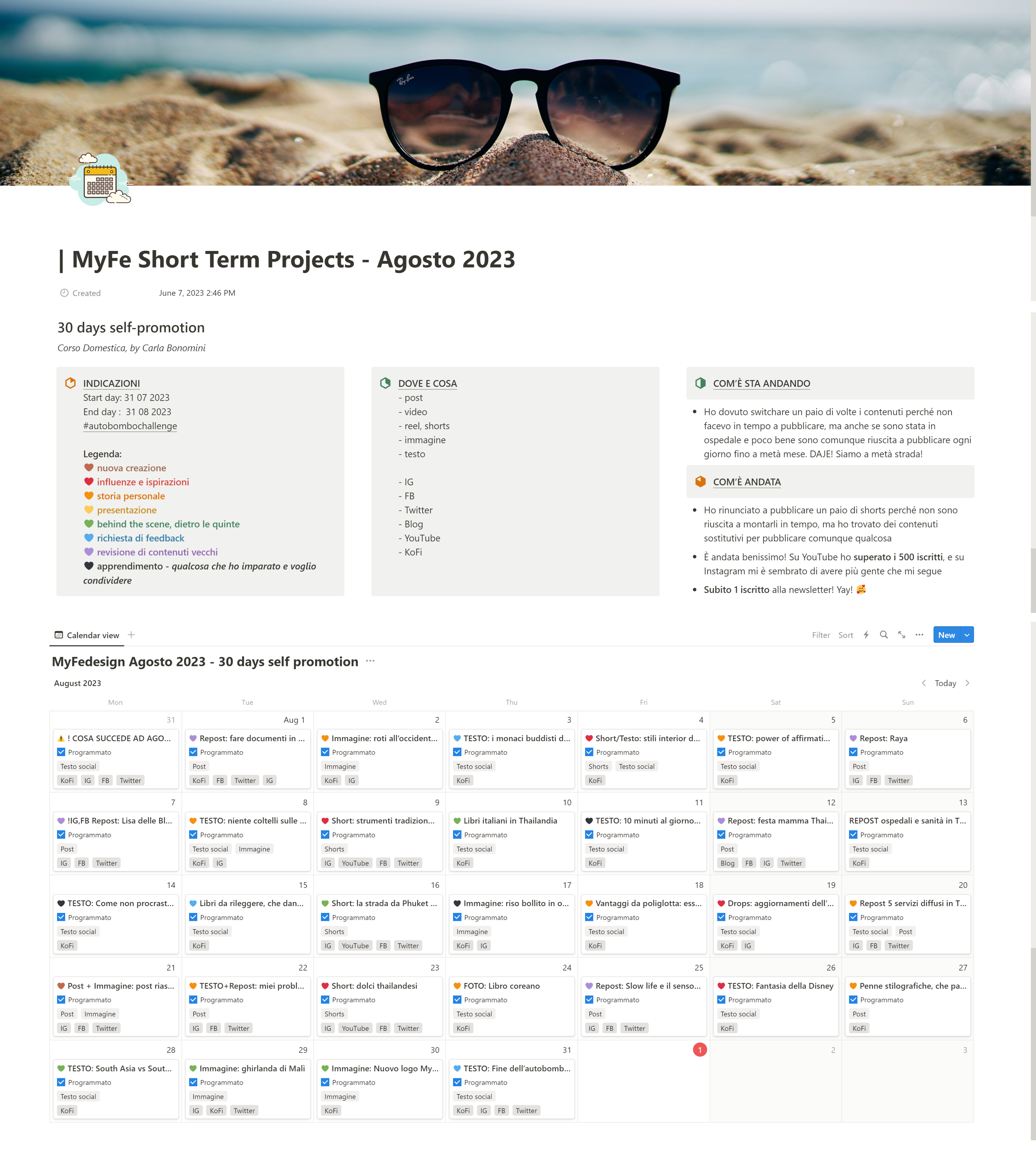This screenshot has width=1036, height=1150.
Task: Click the DOVE E COSA heading link
Action: pos(428,384)
